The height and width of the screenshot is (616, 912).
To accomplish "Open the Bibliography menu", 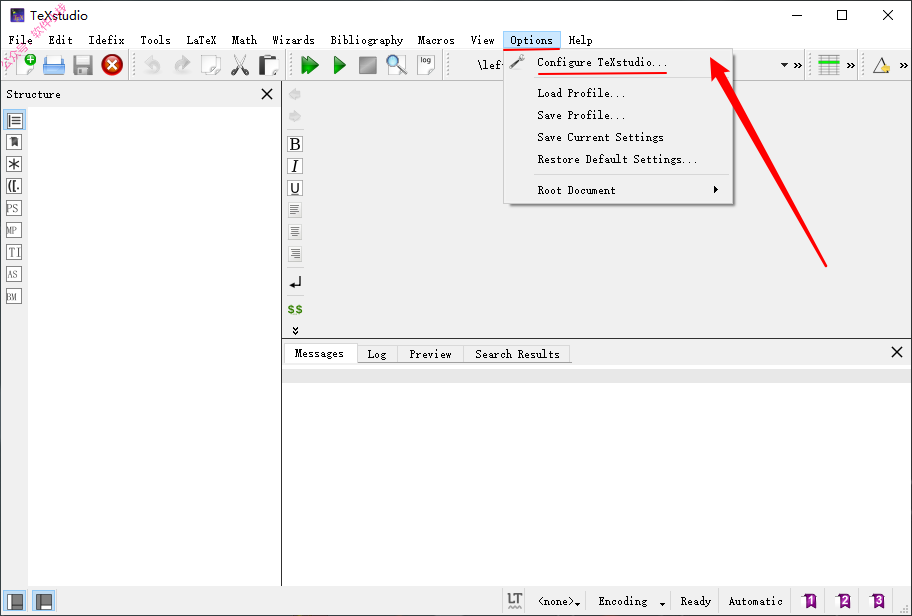I will click(x=366, y=40).
